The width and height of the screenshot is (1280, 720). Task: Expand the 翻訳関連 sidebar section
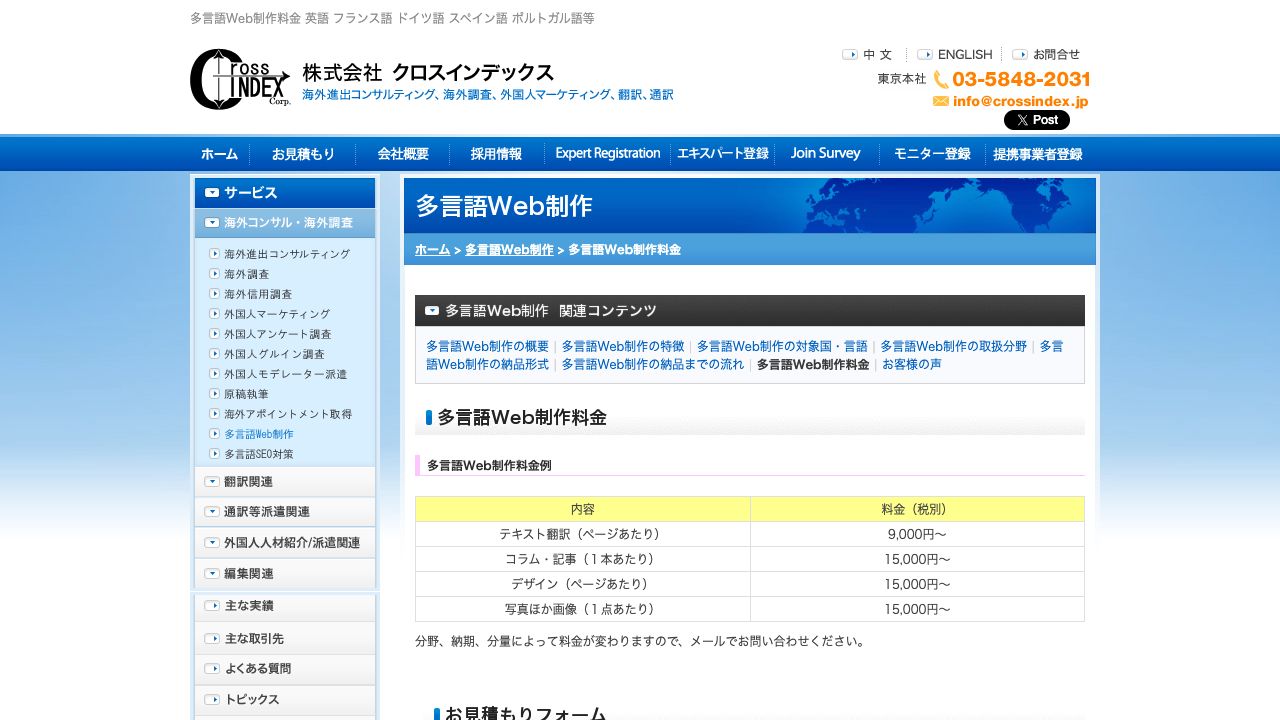tap(285, 481)
